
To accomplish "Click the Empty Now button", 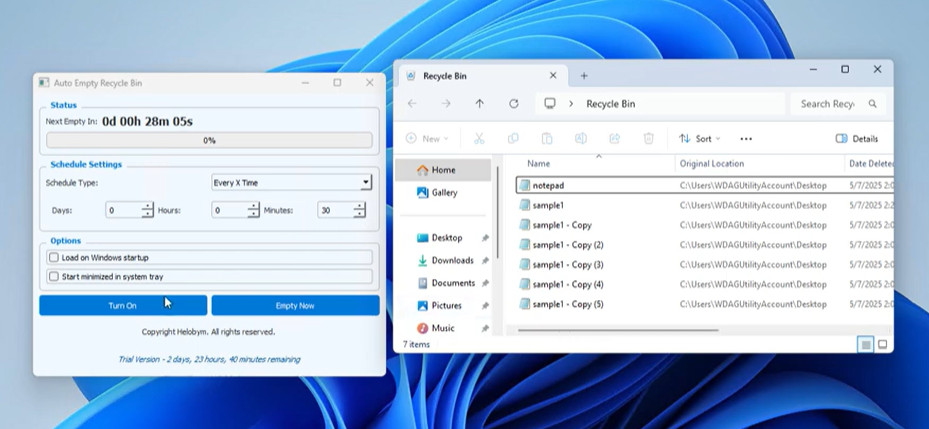I will coord(295,306).
